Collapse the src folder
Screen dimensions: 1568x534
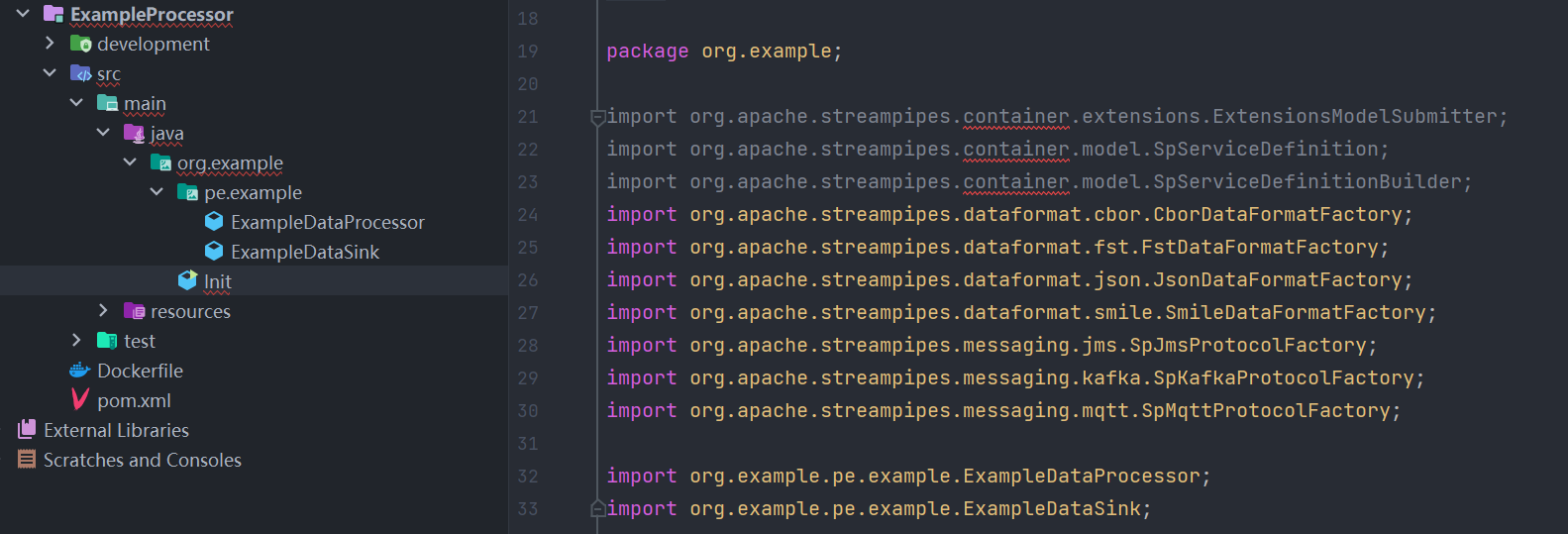pyautogui.click(x=50, y=73)
